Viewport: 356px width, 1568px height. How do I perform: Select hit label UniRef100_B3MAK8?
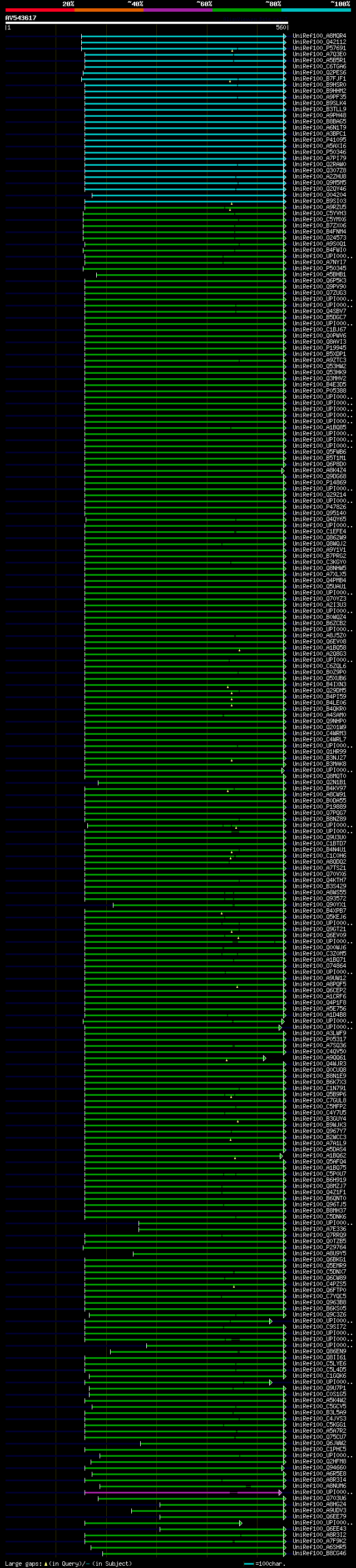[x=319, y=764]
